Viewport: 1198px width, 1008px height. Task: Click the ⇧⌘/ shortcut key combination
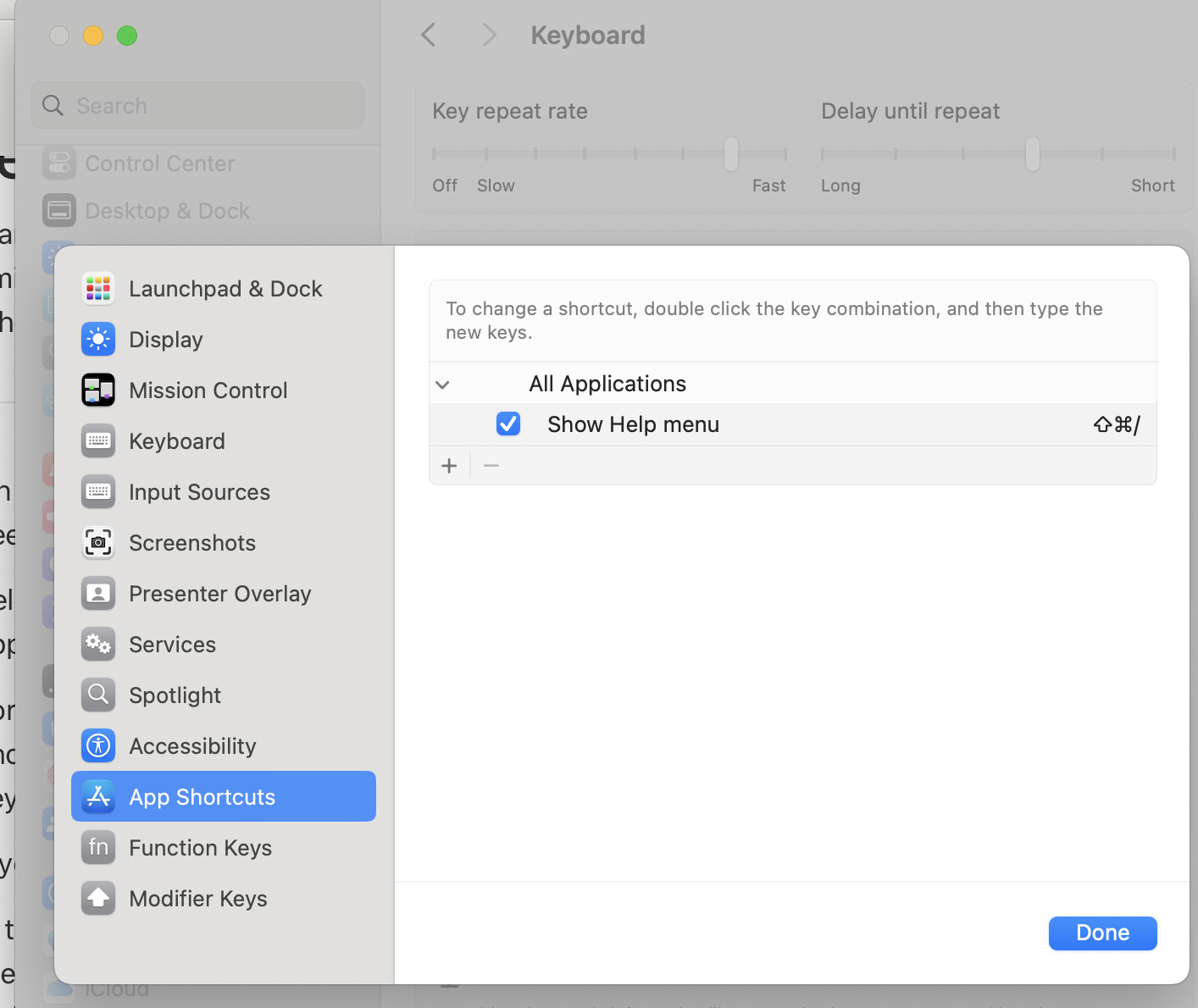click(x=1117, y=424)
